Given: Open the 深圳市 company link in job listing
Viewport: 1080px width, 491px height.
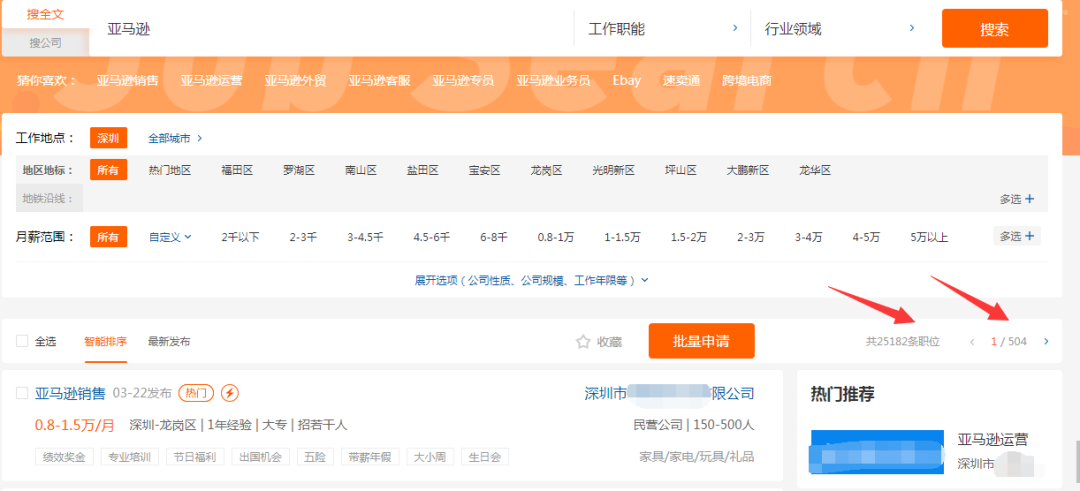Looking at the screenshot, I should click(x=669, y=393).
